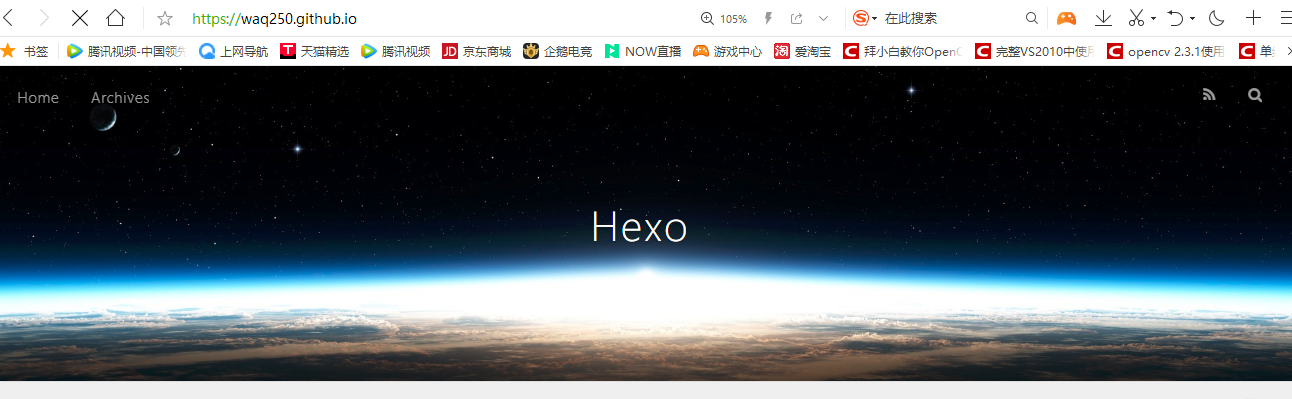Stop loading the page with the X button
Viewport: 1292px width, 399px height.
[79, 18]
